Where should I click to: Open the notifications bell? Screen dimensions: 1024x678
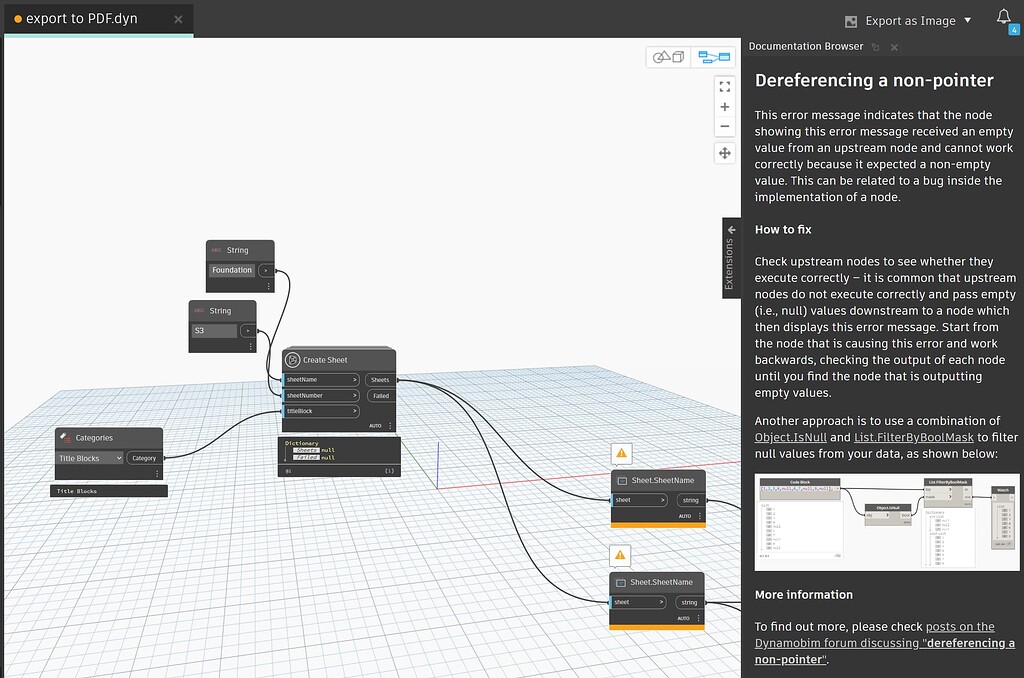coord(1004,18)
